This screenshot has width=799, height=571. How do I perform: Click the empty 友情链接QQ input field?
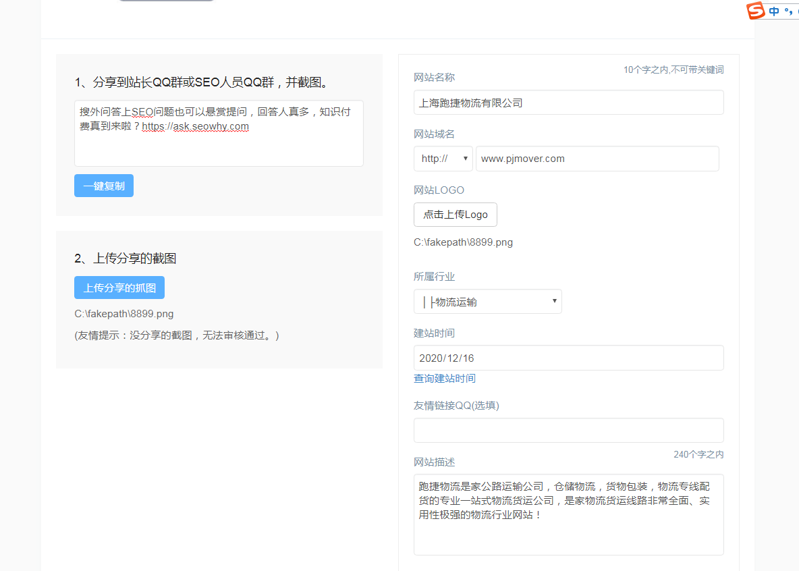click(x=568, y=430)
